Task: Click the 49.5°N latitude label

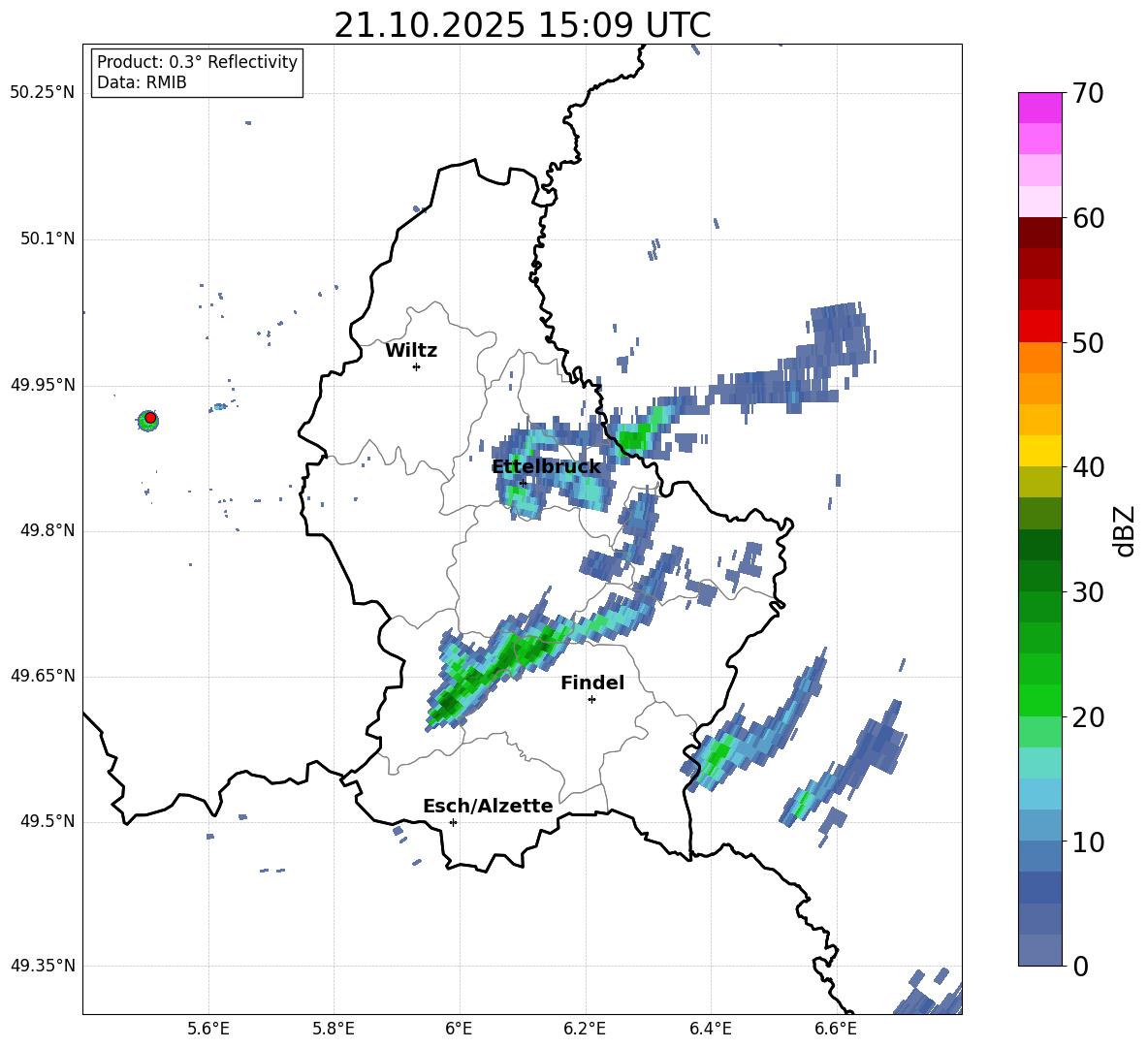Action: [x=47, y=821]
